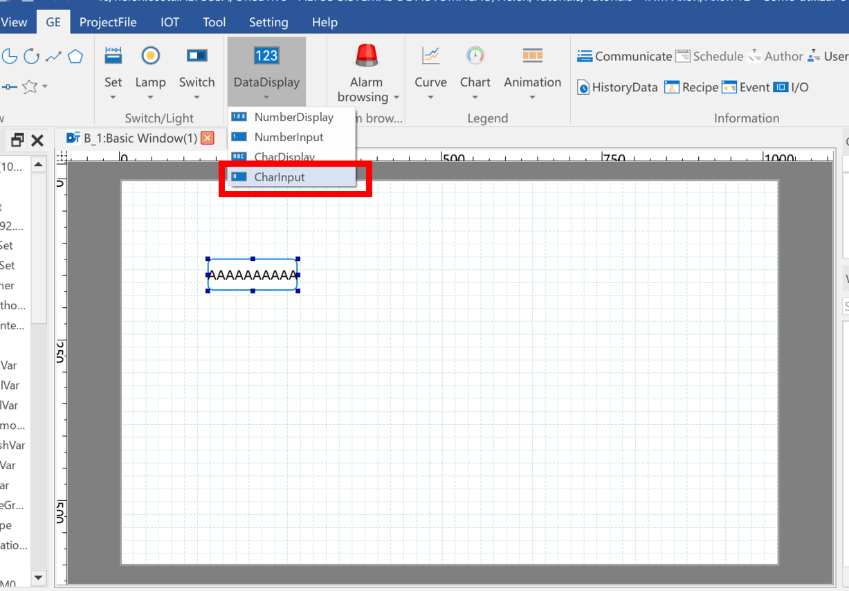The width and height of the screenshot is (849, 591).
Task: Open the Schedule settings
Action: pos(709,56)
